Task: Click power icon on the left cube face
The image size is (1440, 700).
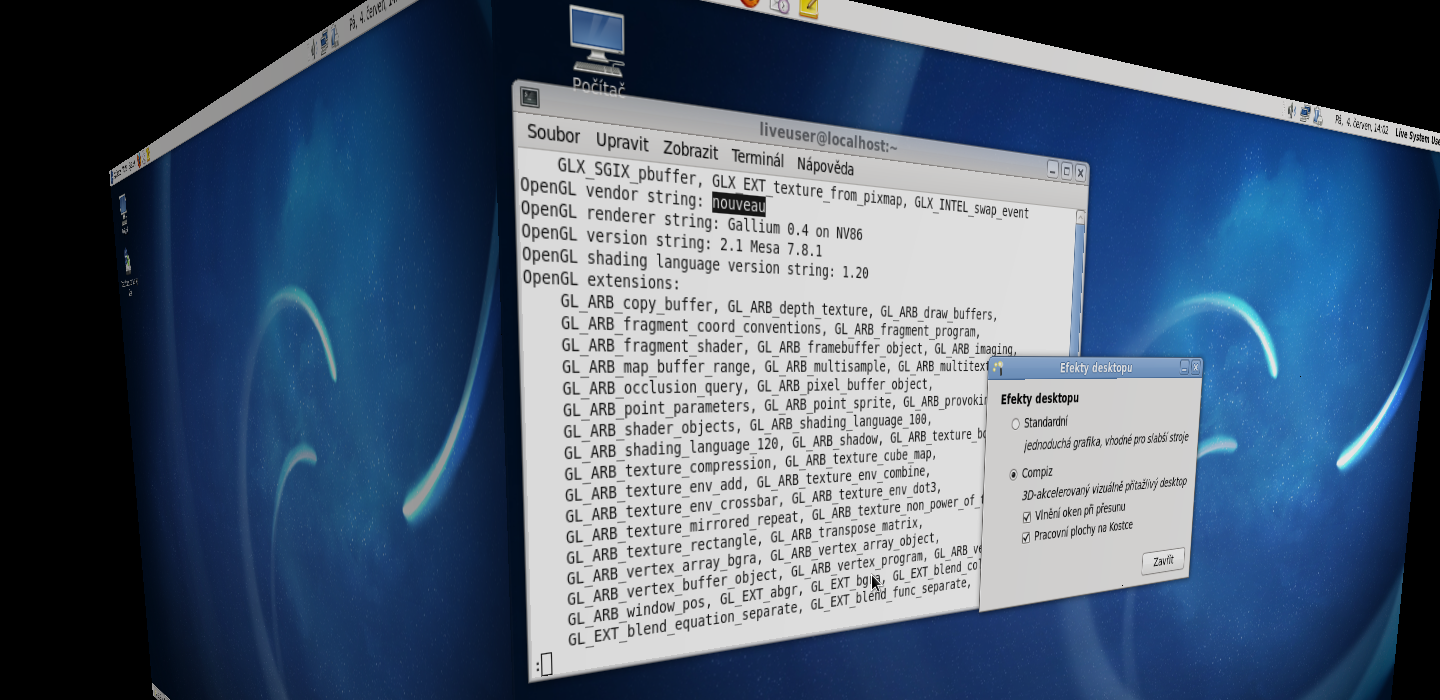Action: [334, 37]
